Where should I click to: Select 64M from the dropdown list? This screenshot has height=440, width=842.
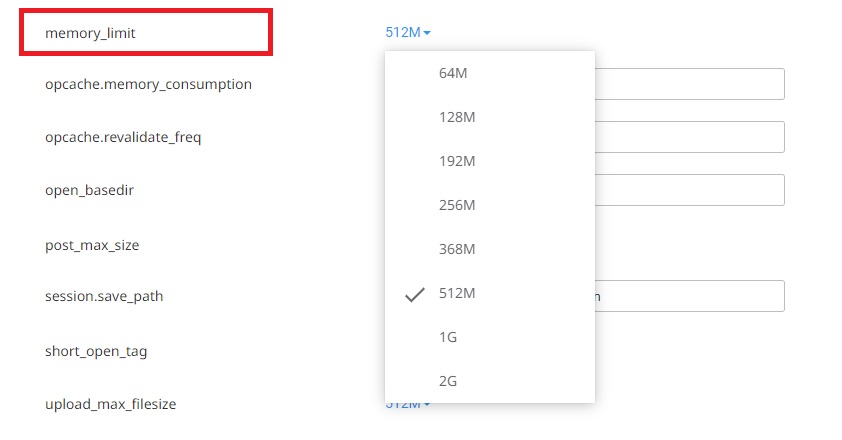[490, 73]
